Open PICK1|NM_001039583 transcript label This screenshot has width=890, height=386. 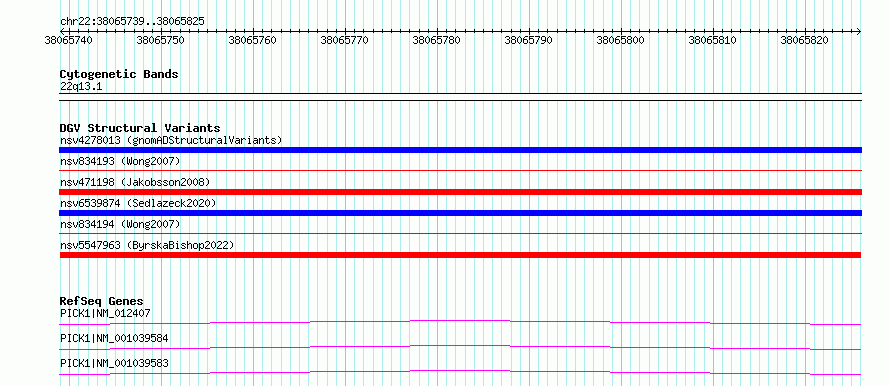click(114, 363)
